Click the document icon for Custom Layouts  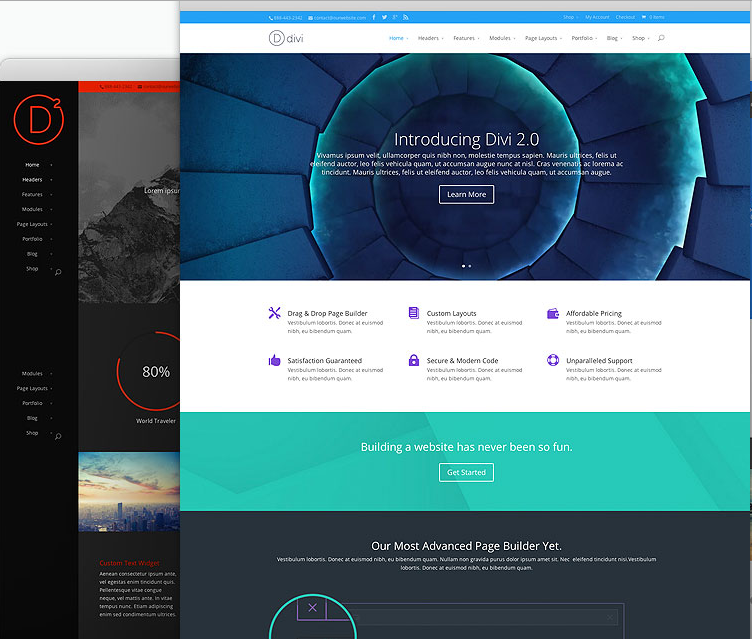[x=413, y=313]
